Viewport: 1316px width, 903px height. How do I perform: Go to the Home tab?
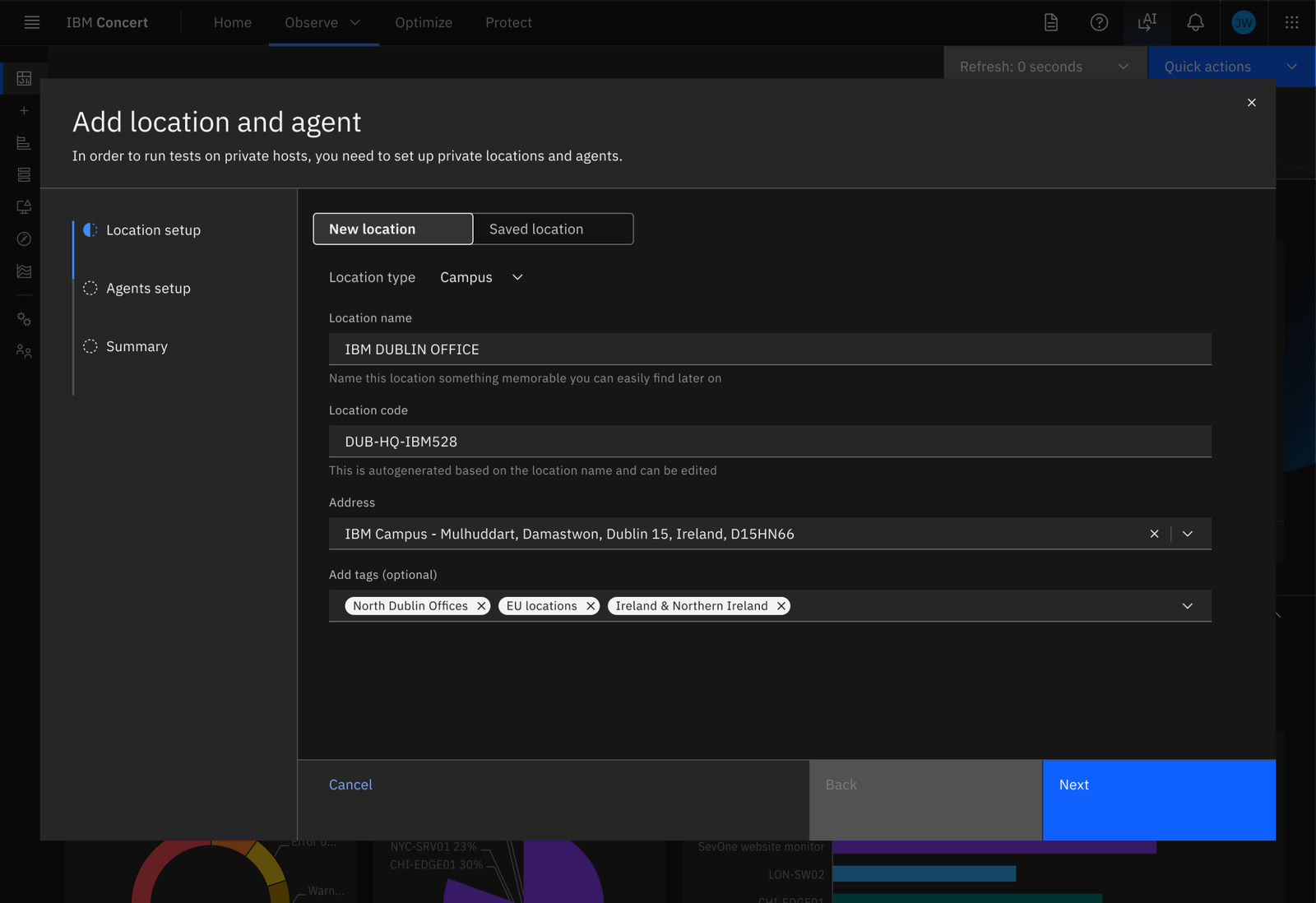[x=233, y=22]
